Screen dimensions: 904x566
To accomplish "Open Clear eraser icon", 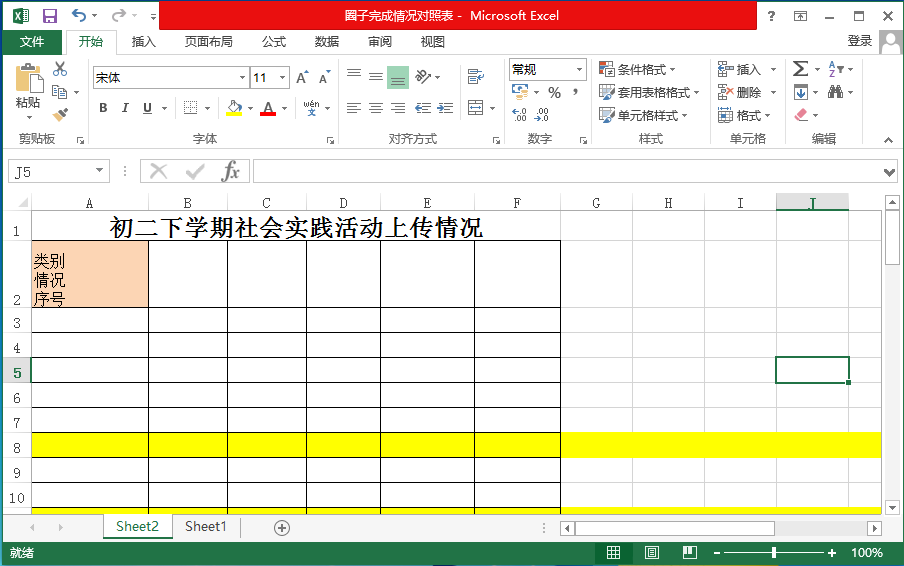I will point(801,115).
